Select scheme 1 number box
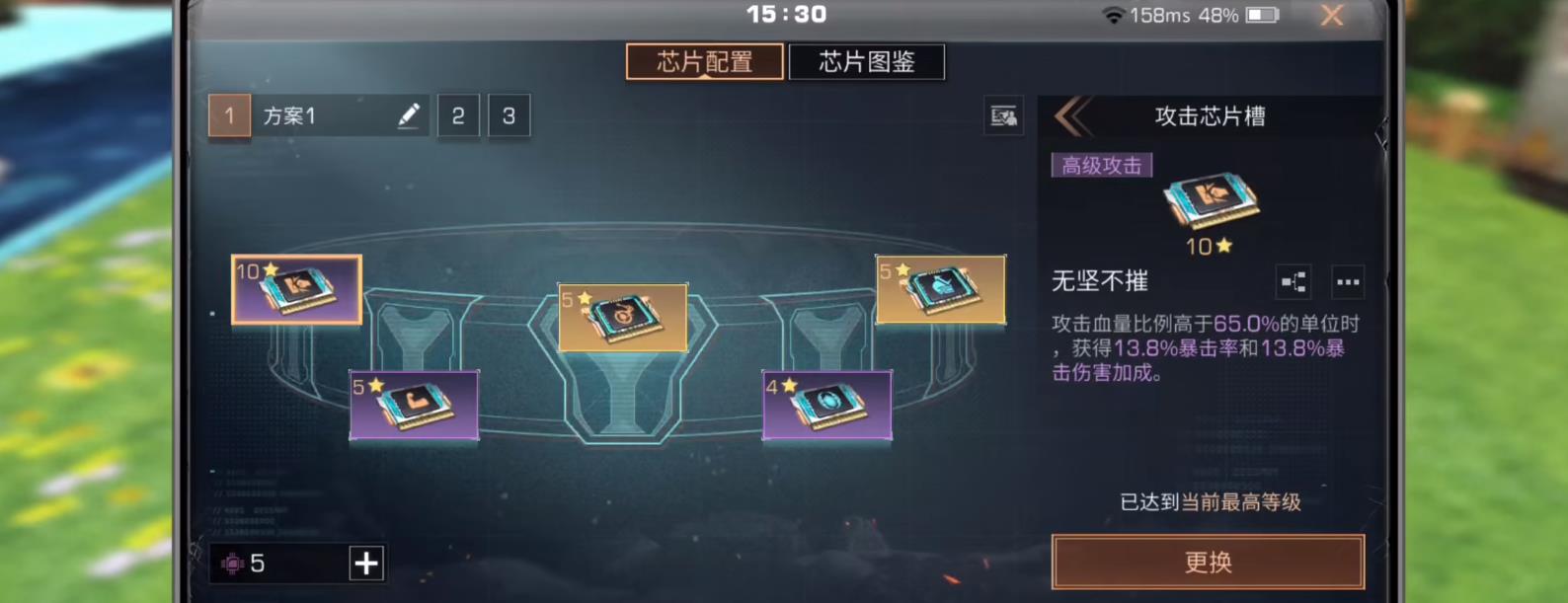Screen dimensions: 1568x603 229,115
